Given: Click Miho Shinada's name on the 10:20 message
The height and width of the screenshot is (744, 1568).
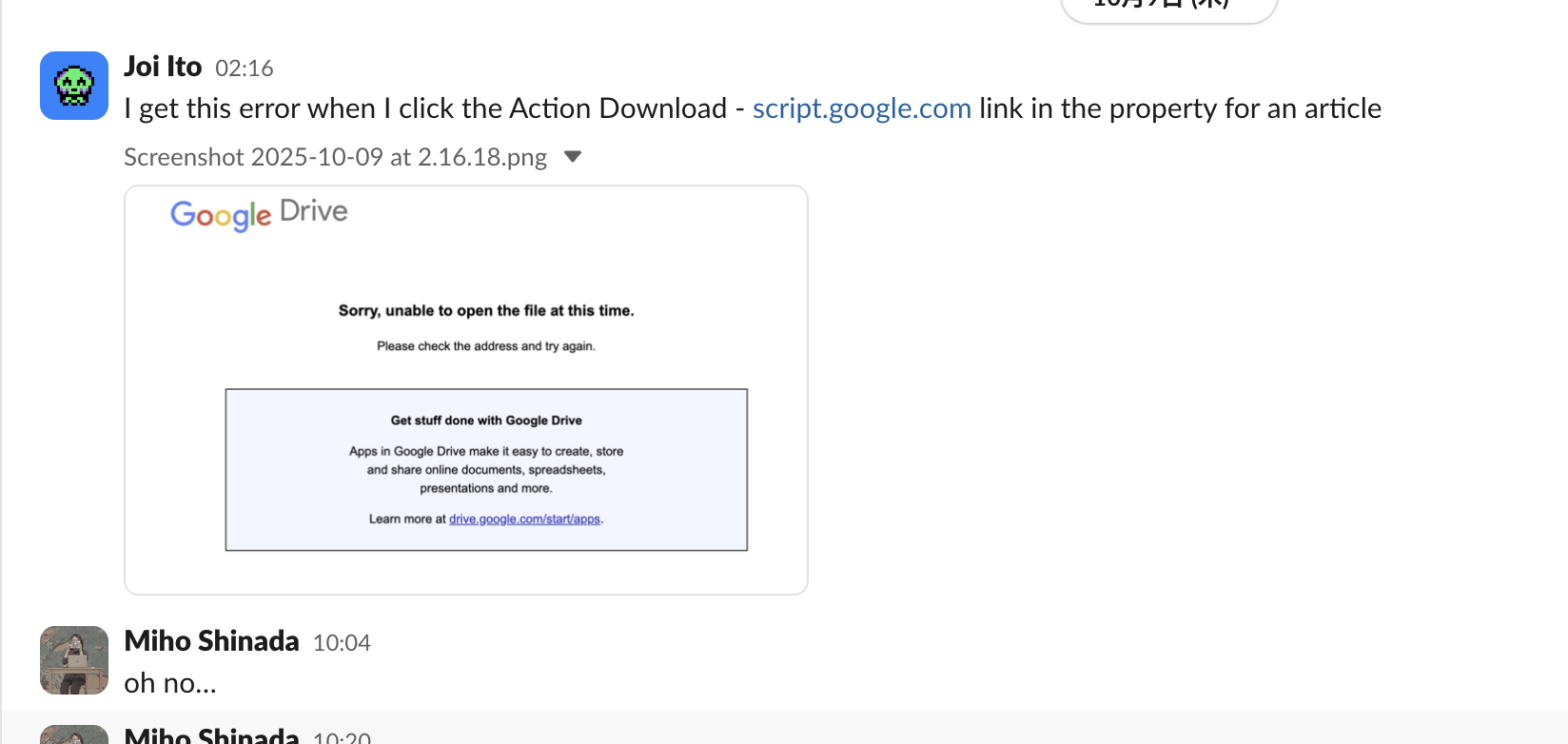Looking at the screenshot, I should (211, 735).
